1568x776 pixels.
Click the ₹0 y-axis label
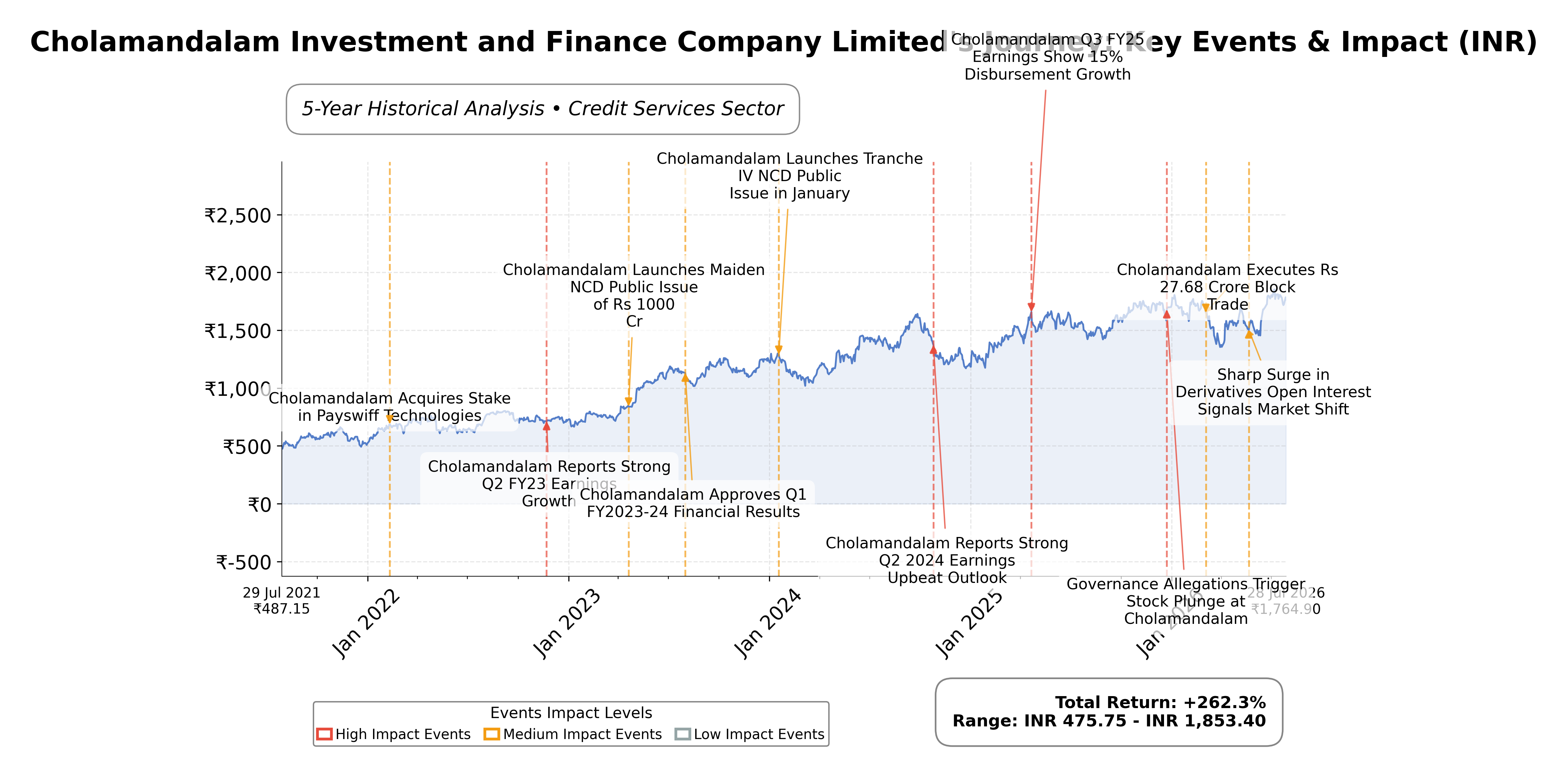pyautogui.click(x=259, y=504)
